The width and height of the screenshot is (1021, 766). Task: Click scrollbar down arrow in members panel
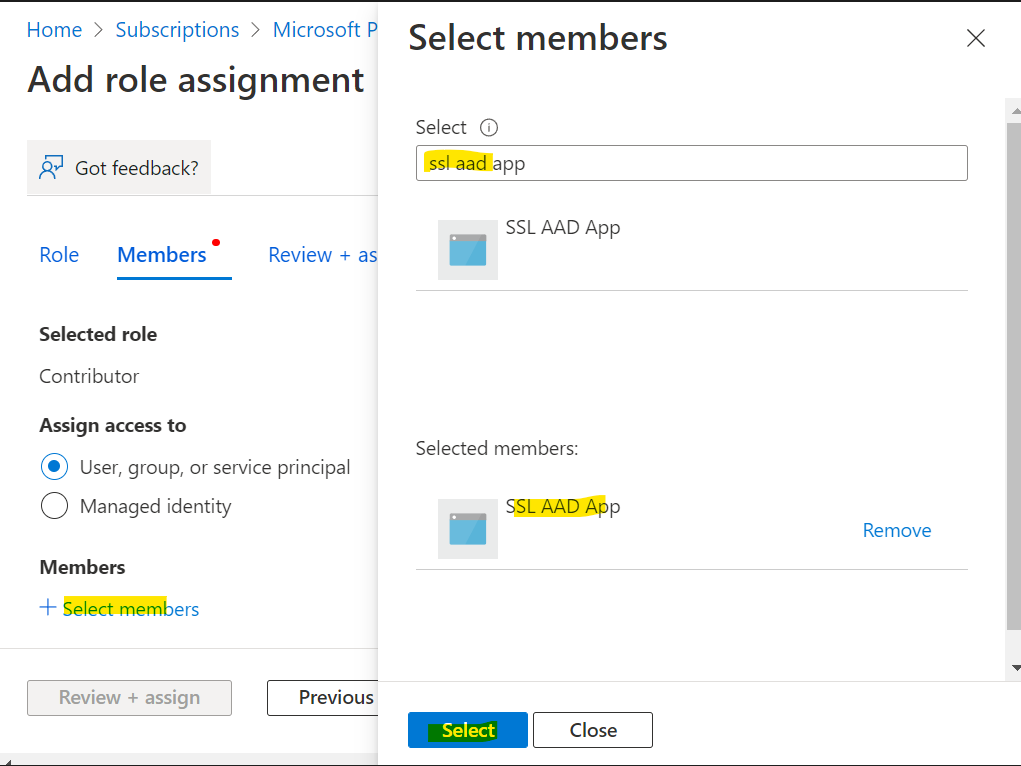pos(1015,668)
